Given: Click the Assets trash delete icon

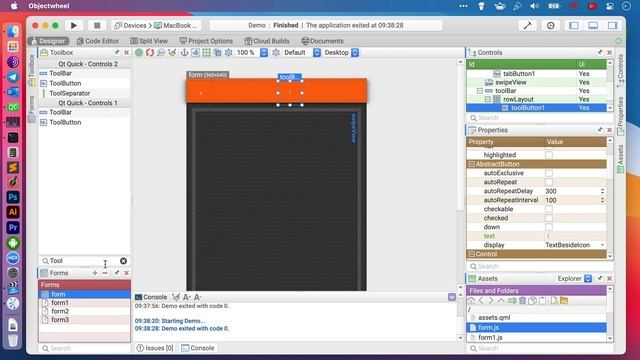Looking at the screenshot, I should coord(522,301).
